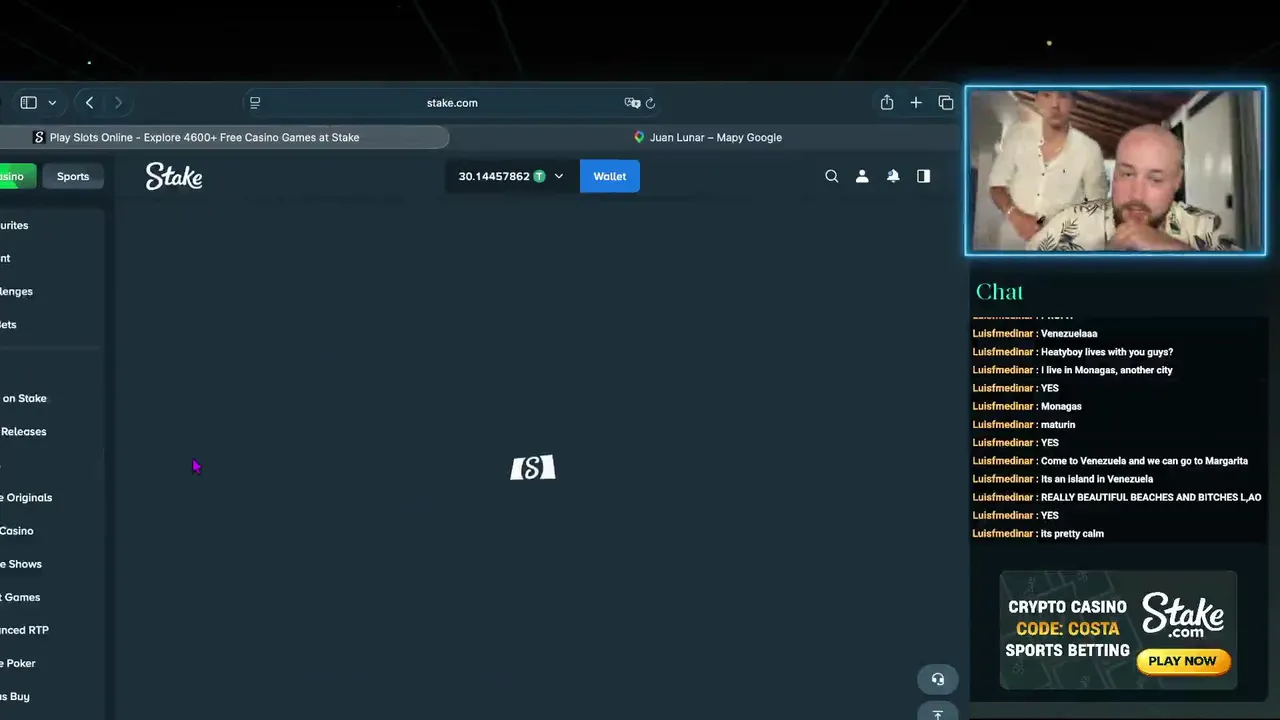This screenshot has width=1280, height=720.
Task: Open Stake Poker sidebar entry
Action: [18, 663]
